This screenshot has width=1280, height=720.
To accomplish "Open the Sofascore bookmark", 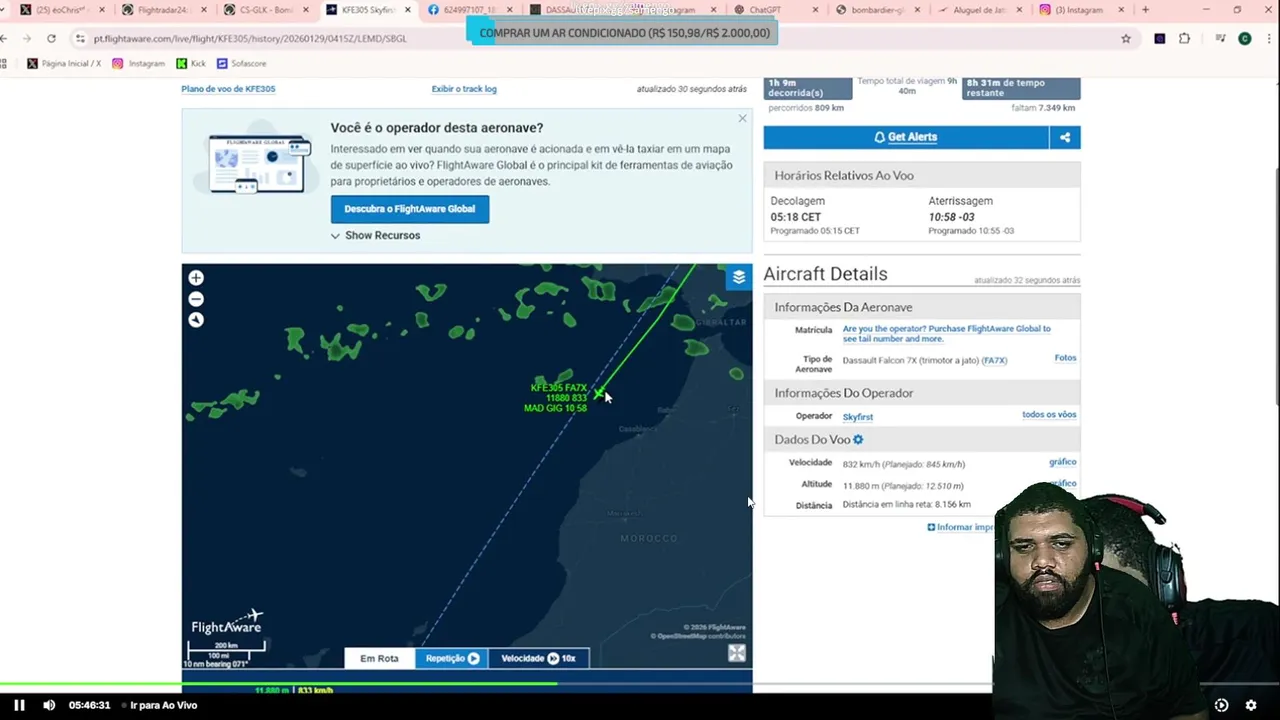I will tap(241, 63).
